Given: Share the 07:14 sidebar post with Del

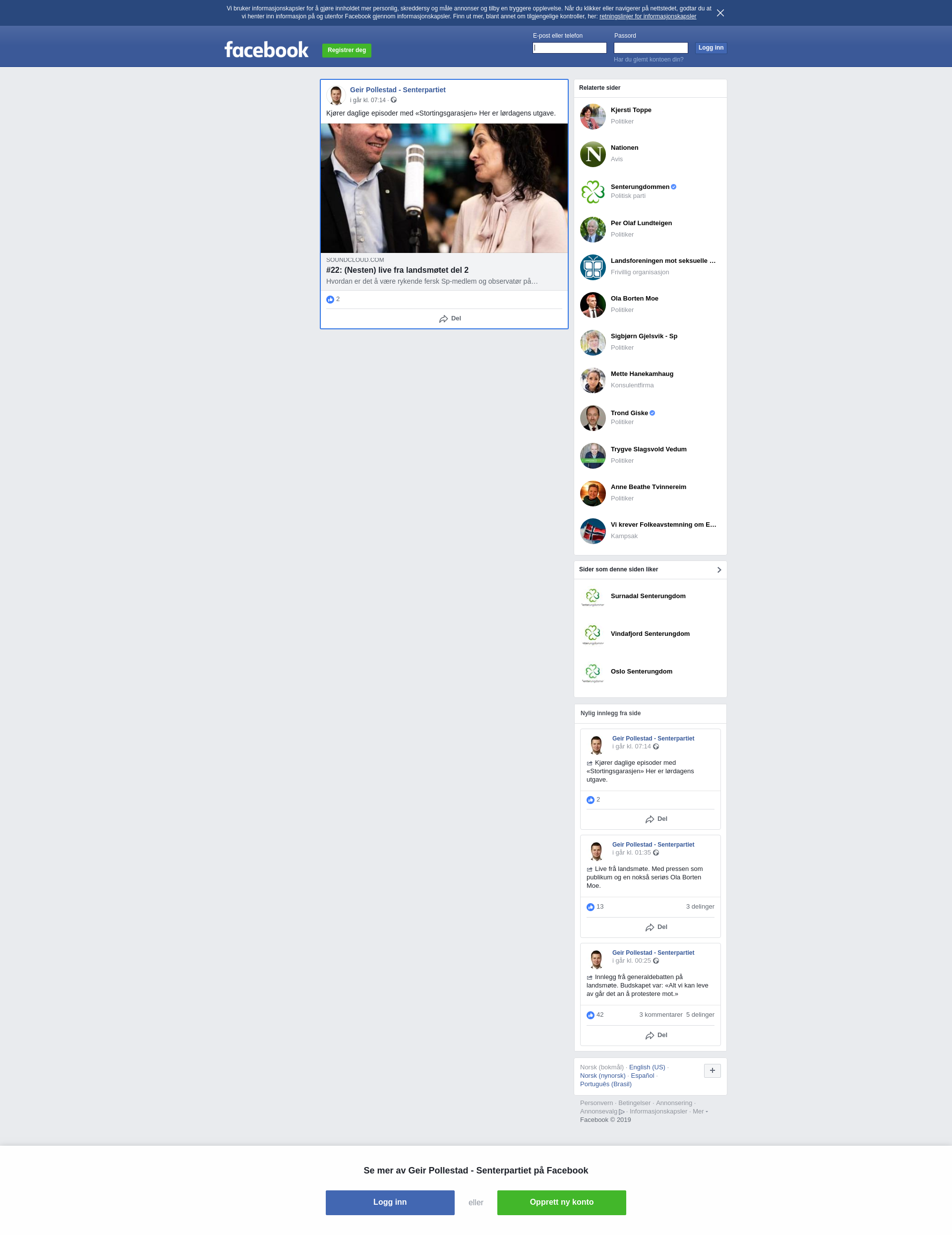Looking at the screenshot, I should [656, 819].
